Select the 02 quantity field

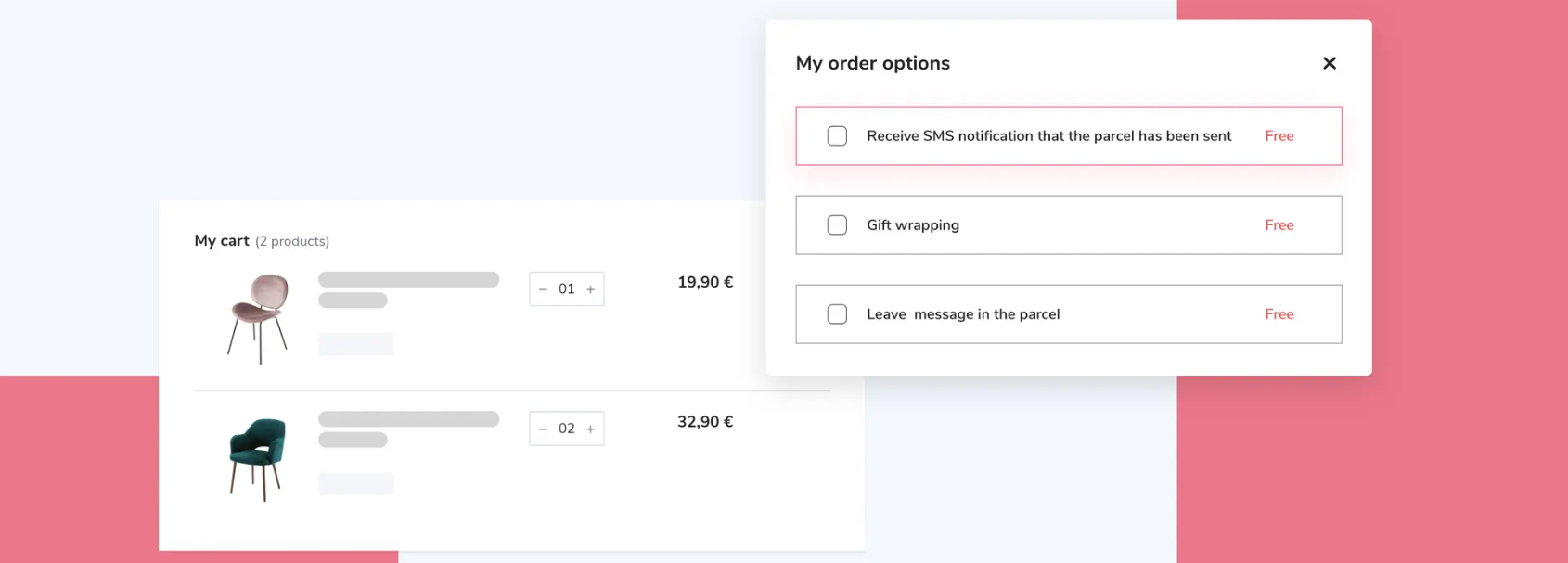pos(566,429)
